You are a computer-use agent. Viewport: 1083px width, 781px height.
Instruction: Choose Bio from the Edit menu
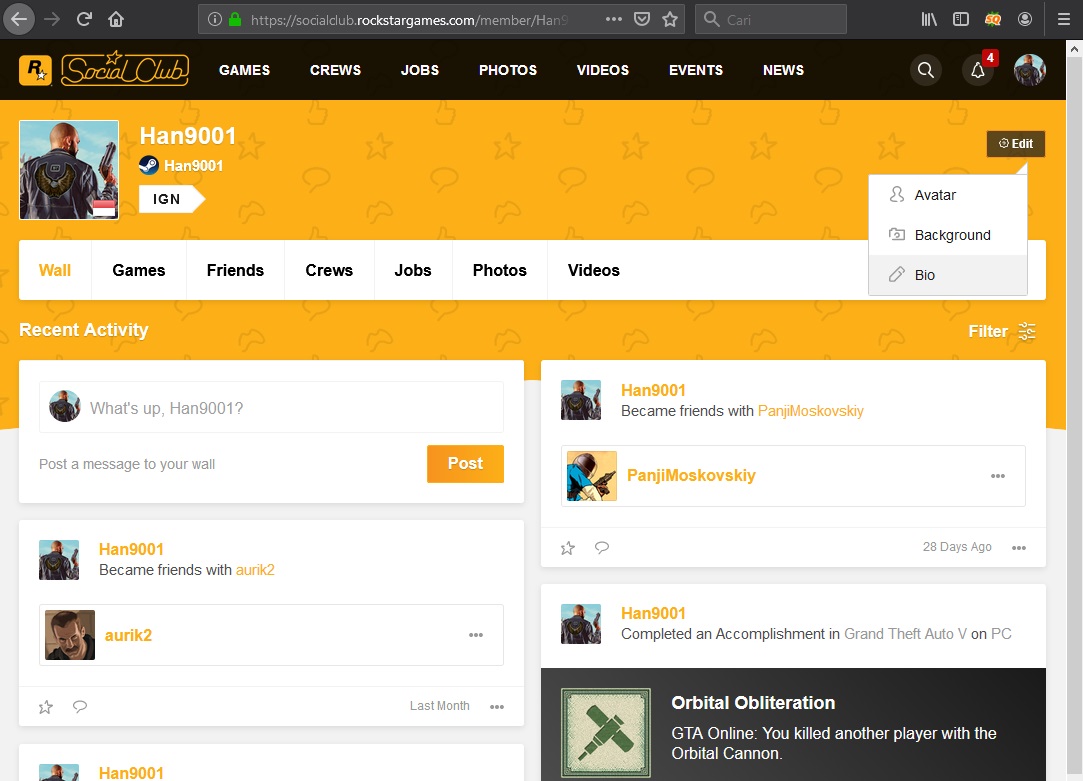tap(948, 275)
